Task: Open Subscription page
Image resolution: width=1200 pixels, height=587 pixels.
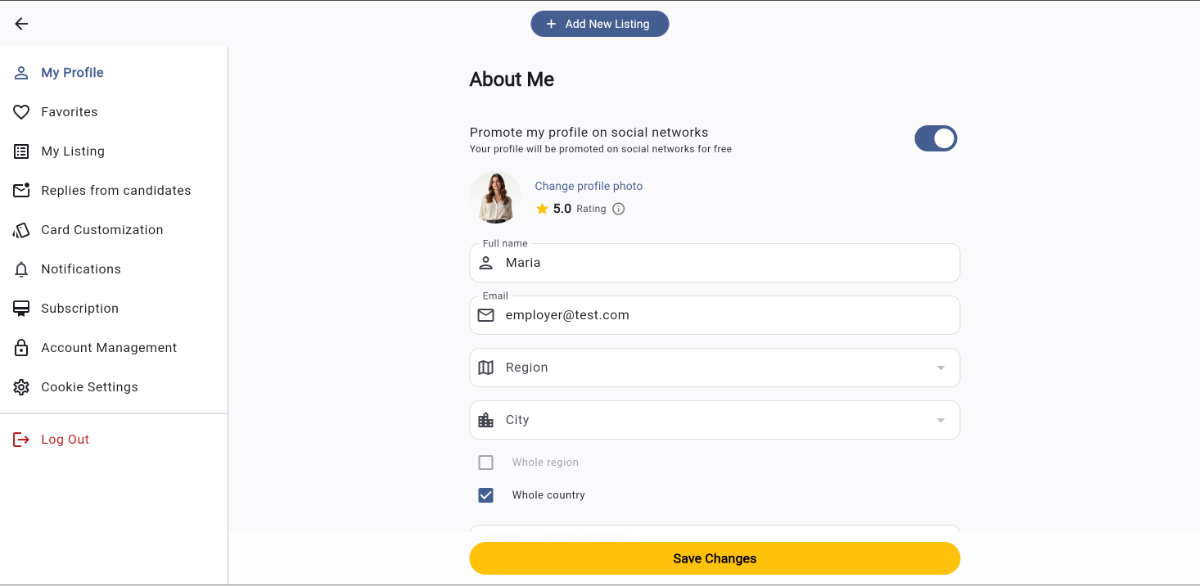Action: click(114, 308)
